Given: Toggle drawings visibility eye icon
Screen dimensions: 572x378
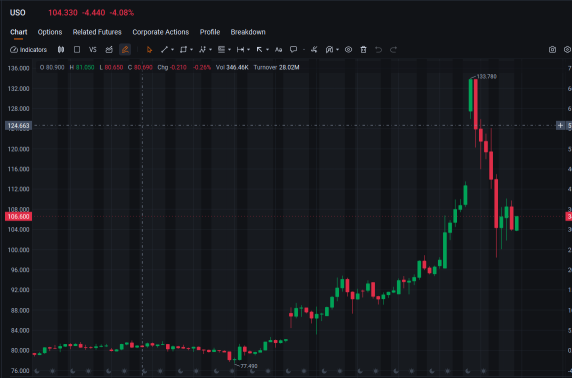Looking at the screenshot, I should 348,50.
